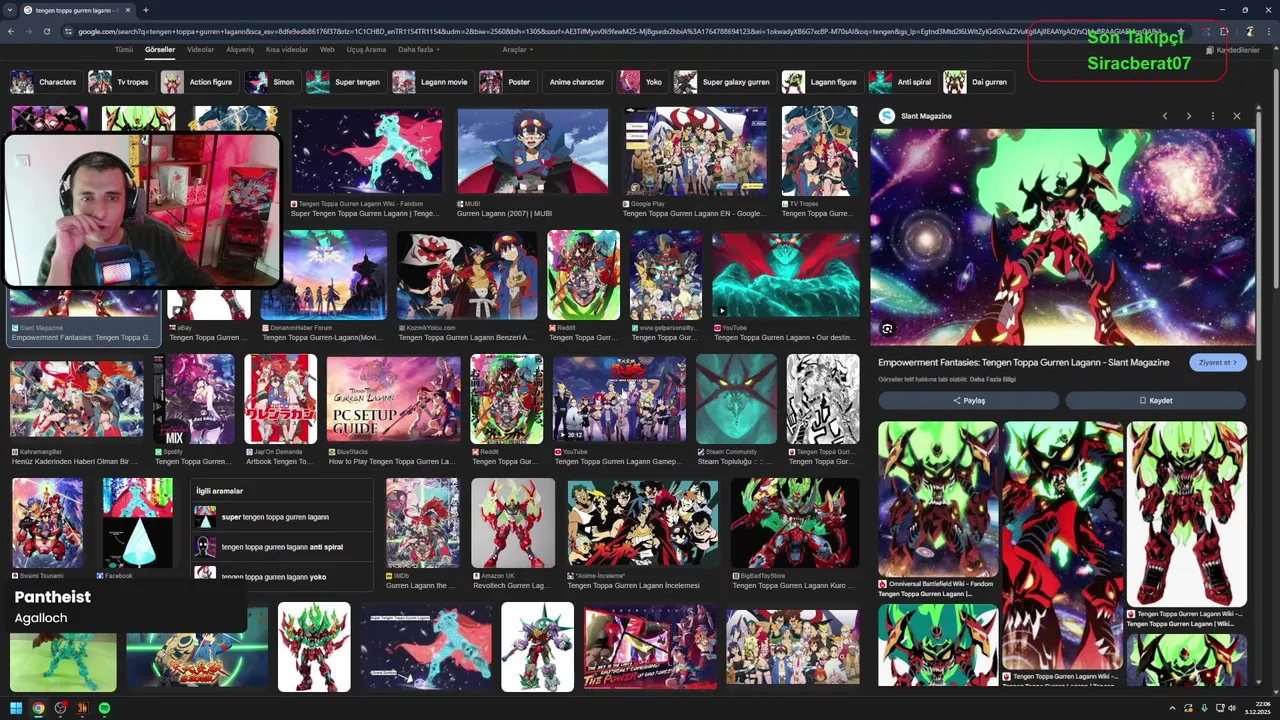1280x720 pixels.
Task: Open the YouTube Our destiny video thumbnail
Action: click(786, 275)
